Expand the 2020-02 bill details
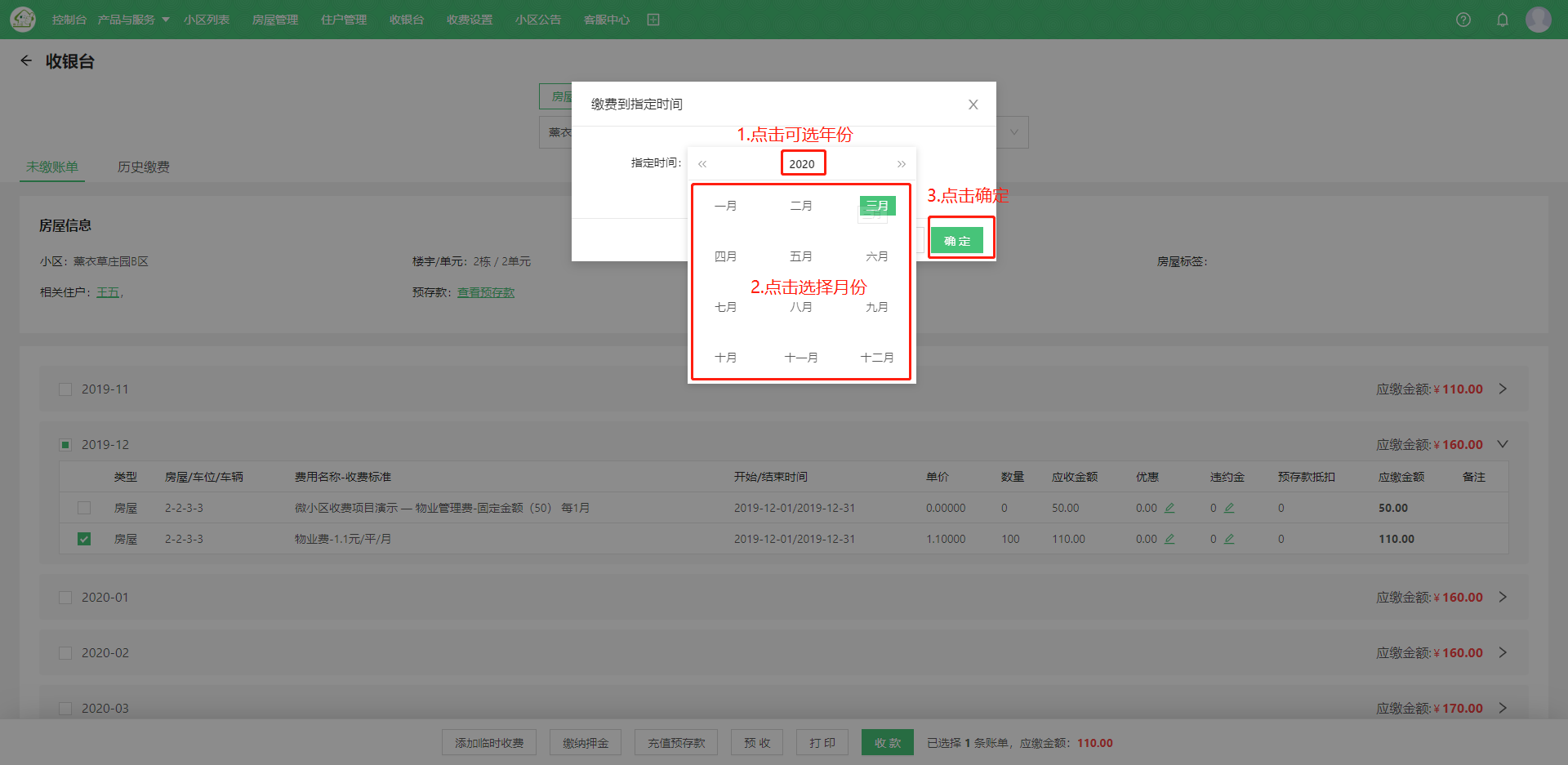 coord(1503,652)
